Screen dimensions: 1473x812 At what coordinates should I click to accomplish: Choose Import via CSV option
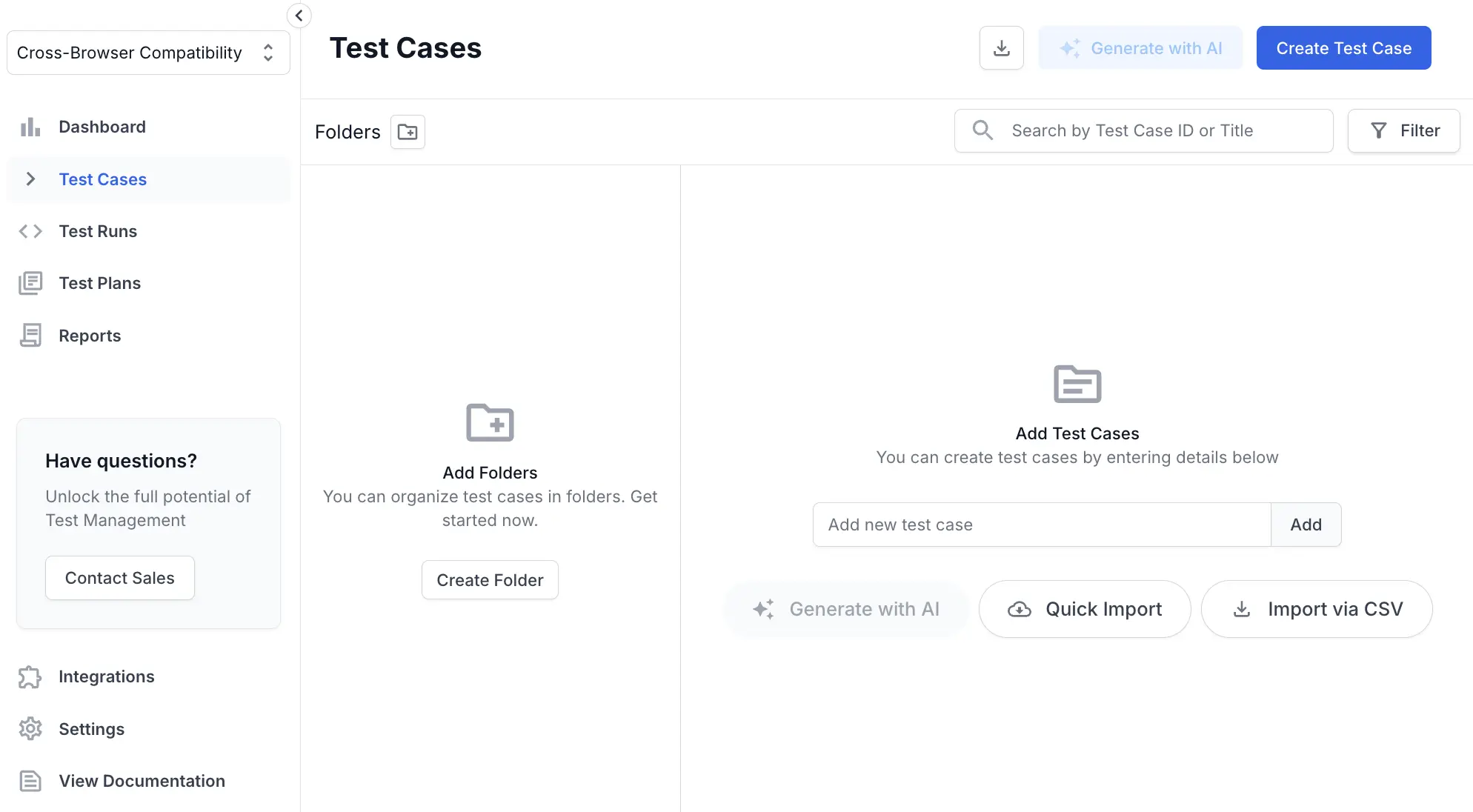1316,609
